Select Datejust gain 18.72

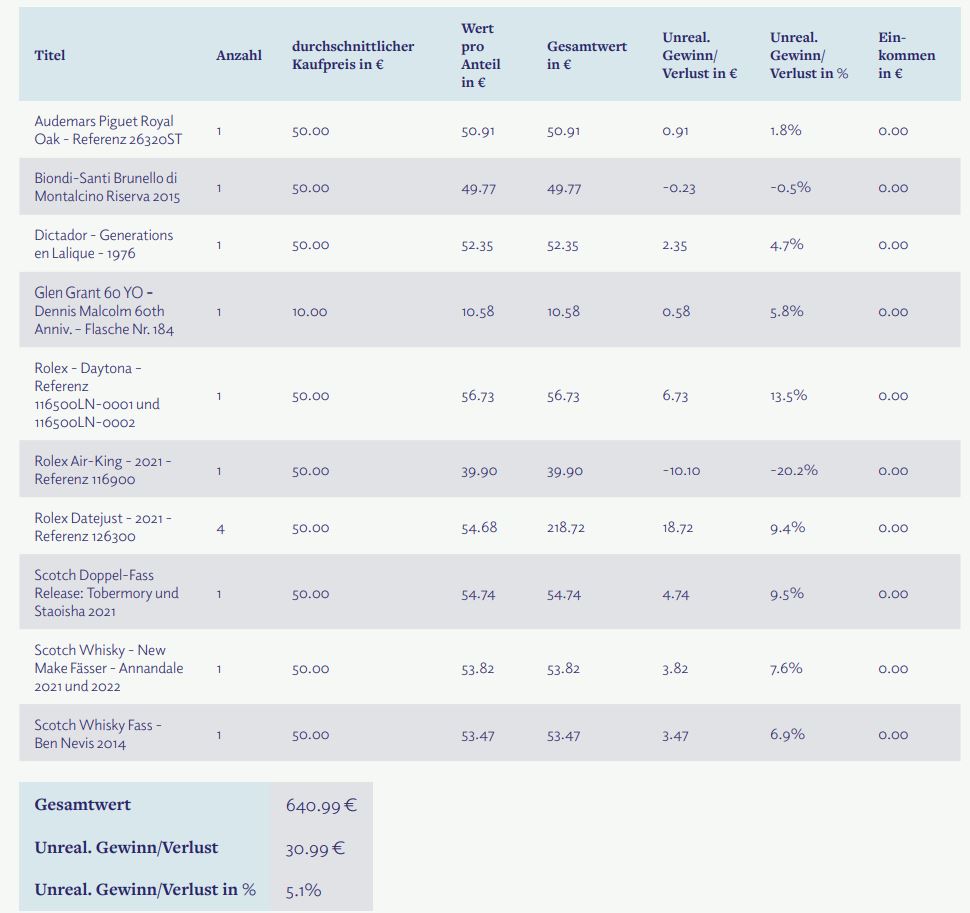click(x=677, y=528)
